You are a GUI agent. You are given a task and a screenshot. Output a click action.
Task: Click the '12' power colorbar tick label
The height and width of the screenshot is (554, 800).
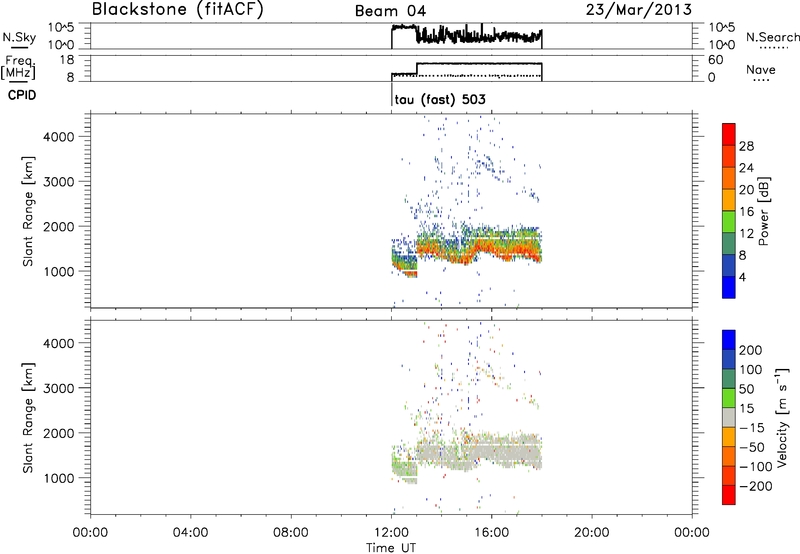pyautogui.click(x=746, y=234)
